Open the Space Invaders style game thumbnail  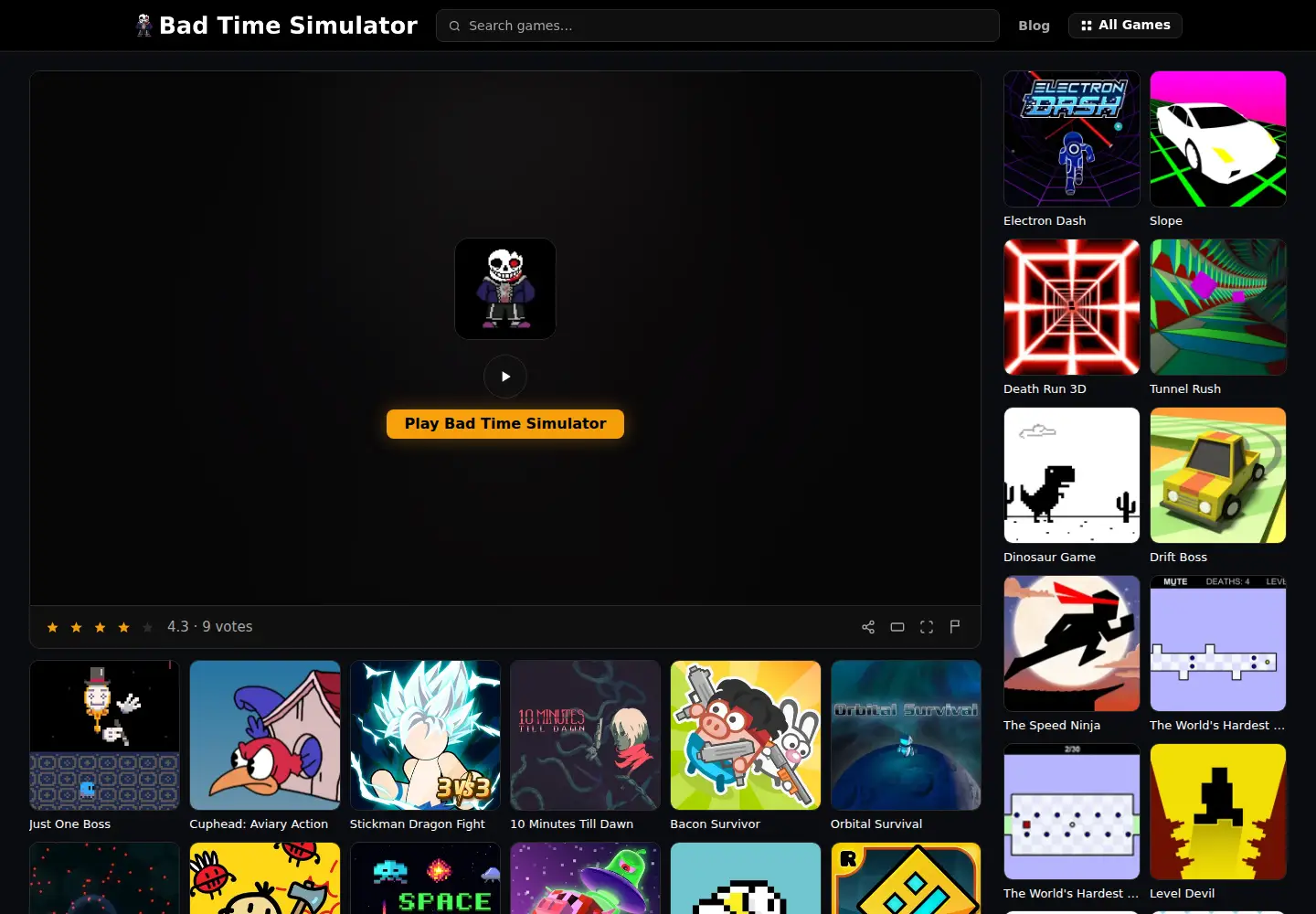(425, 878)
